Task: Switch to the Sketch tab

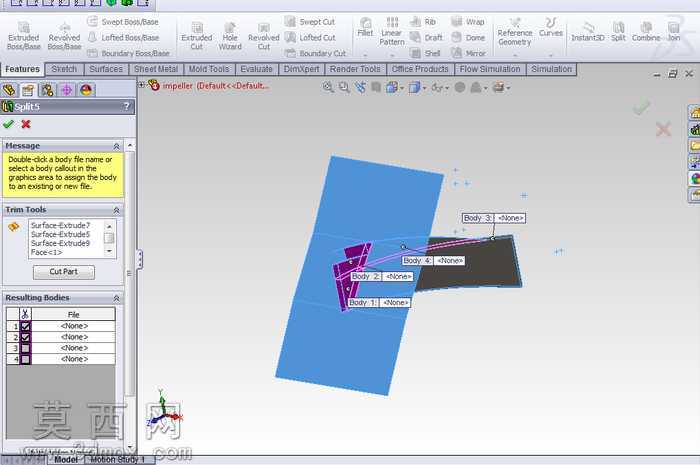Action: (x=64, y=69)
